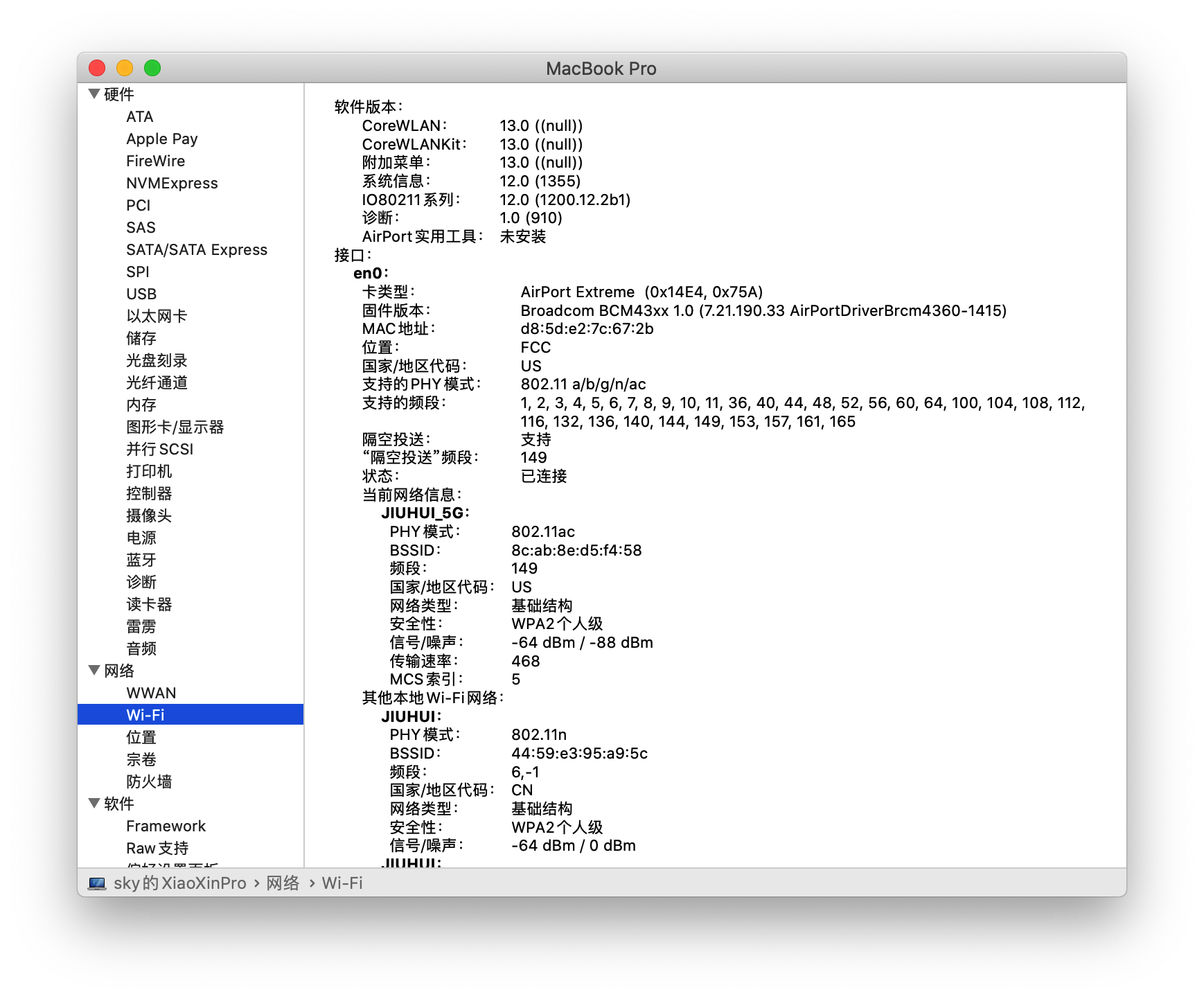Open the 防火墙 network entry
The image size is (1204, 999).
click(149, 781)
